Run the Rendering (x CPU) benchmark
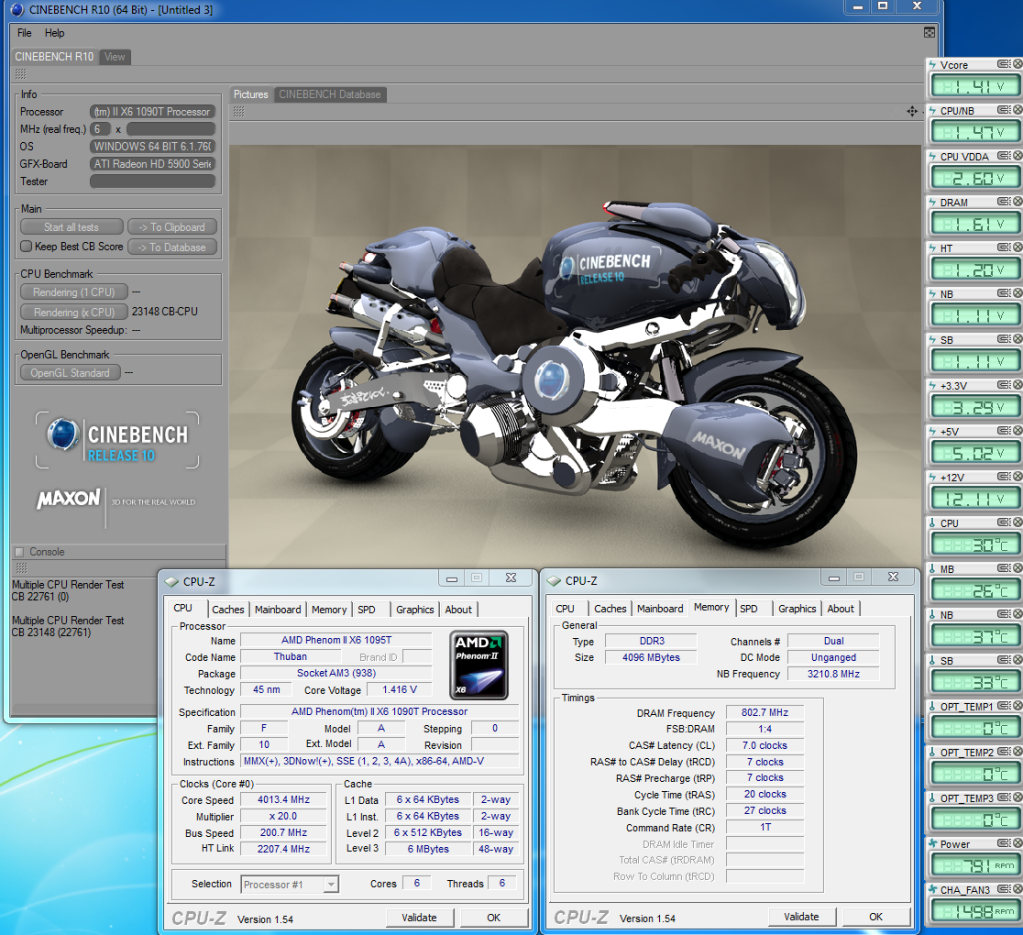The image size is (1023, 935). pos(74,312)
